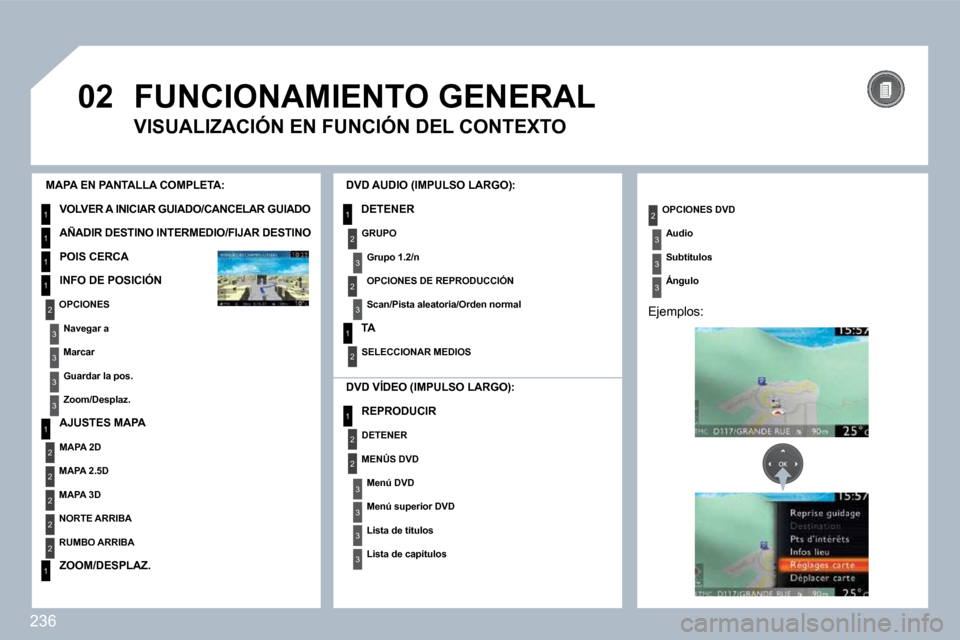This screenshot has height=640, width=960.
Task: Click 'OPCIONES DE REPRODUCCIÓN' entry
Action: (440, 280)
